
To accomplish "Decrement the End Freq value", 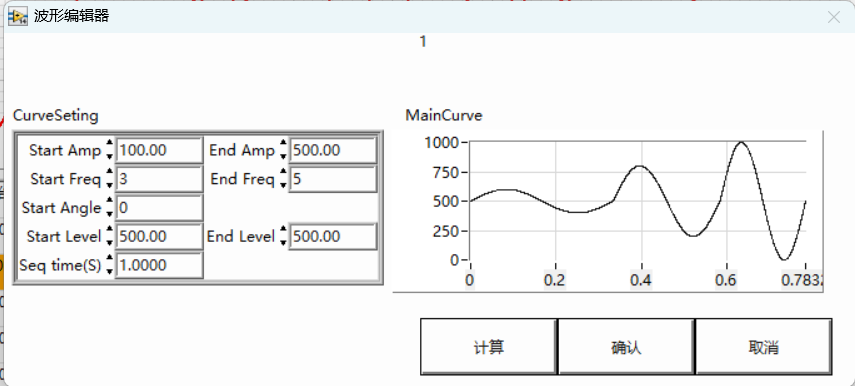I will click(x=283, y=185).
